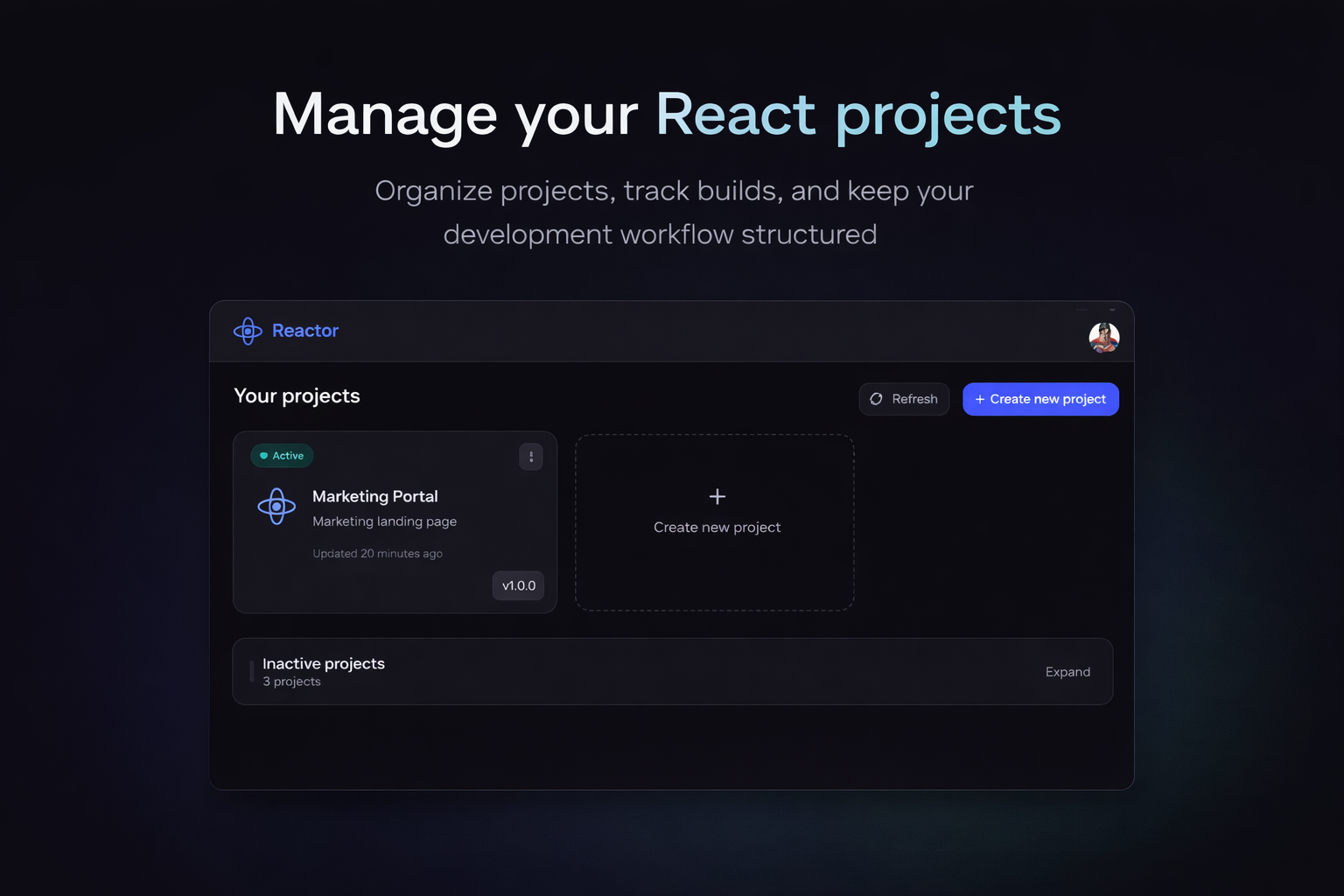1344x896 pixels.
Task: Open the three-dot options dropdown on the project card
Action: click(x=531, y=456)
